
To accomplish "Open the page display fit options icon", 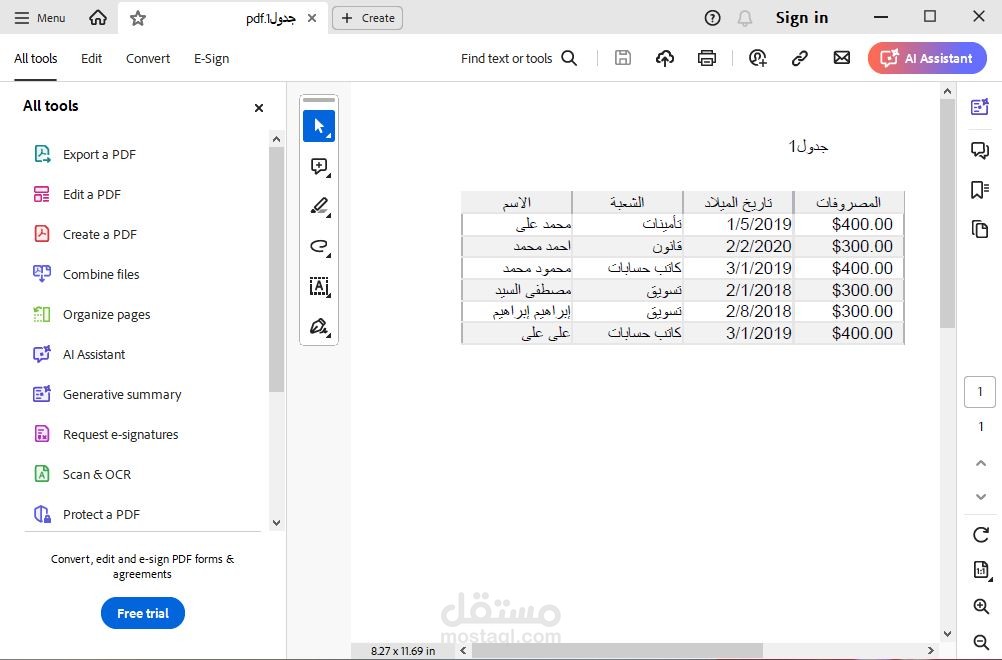I will tap(982, 570).
